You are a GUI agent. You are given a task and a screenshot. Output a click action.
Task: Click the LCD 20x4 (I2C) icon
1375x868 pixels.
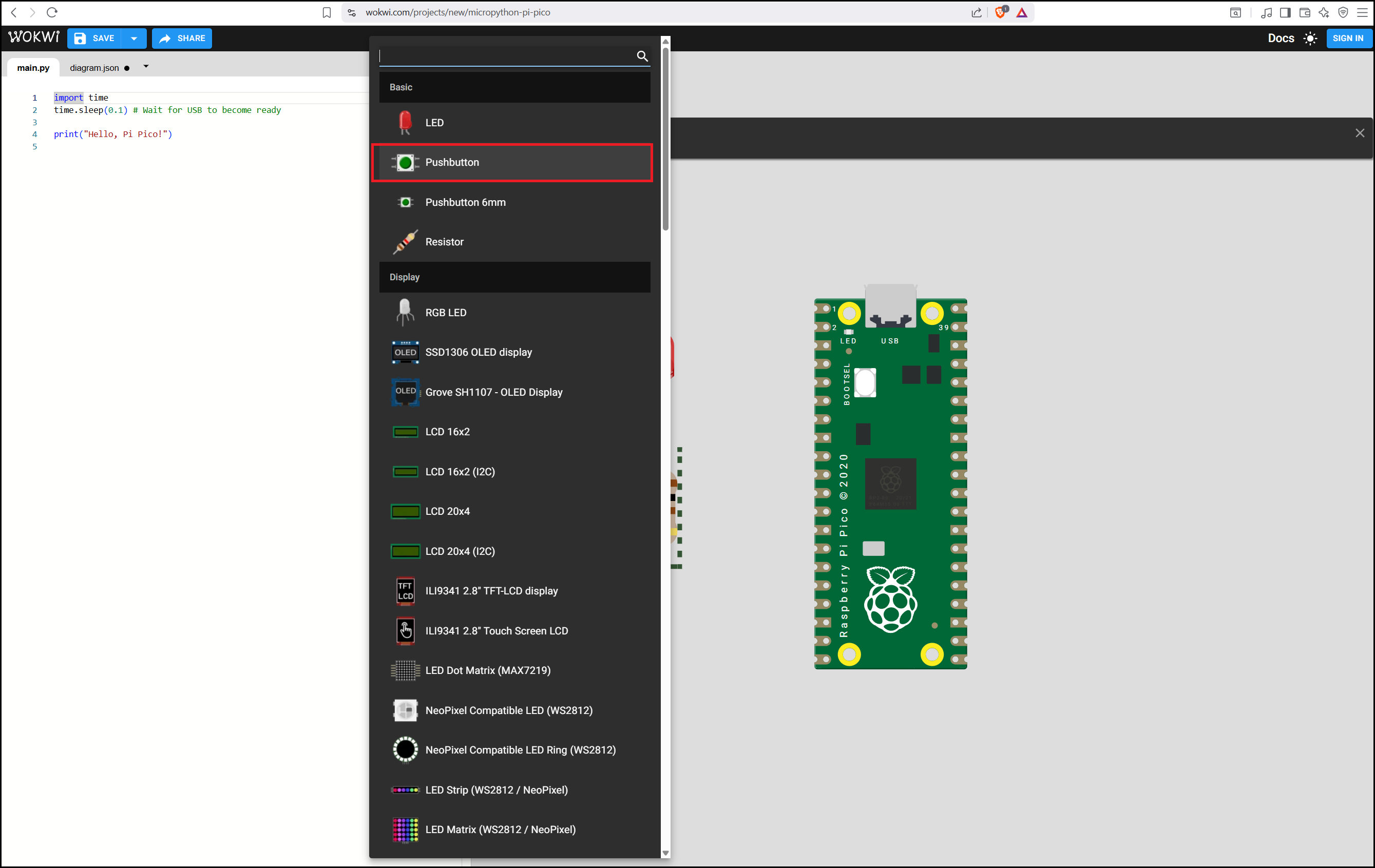(405, 551)
